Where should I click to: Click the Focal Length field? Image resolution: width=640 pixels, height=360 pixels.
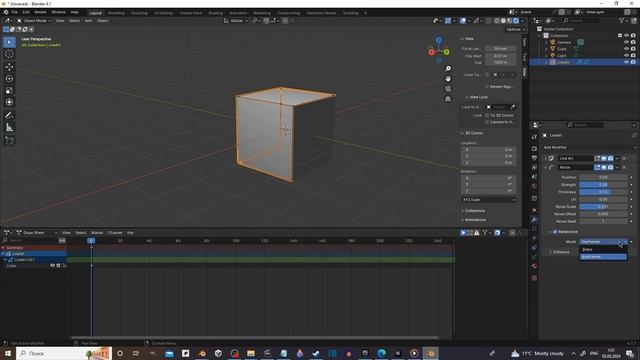[x=500, y=49]
